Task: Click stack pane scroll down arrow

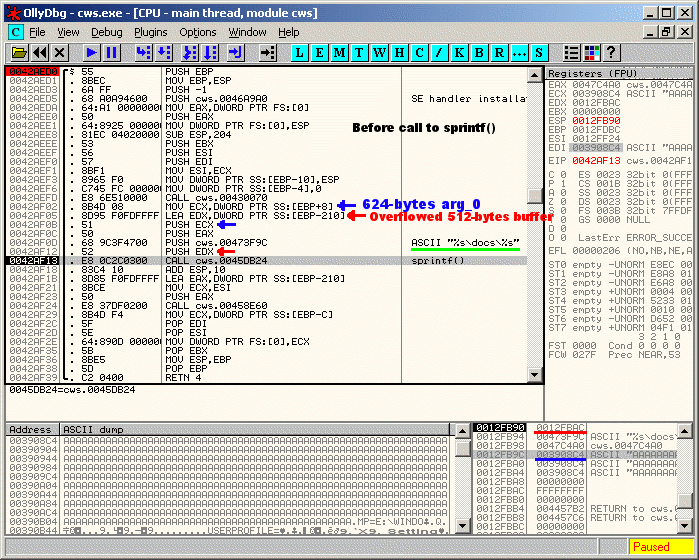Action: pos(684,526)
